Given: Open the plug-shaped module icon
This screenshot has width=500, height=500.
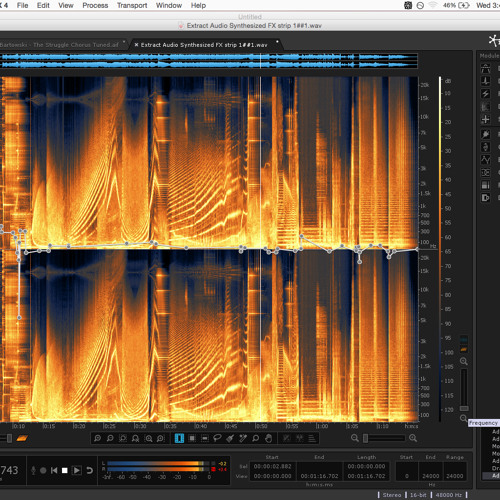Looking at the screenshot, I should 486,134.
